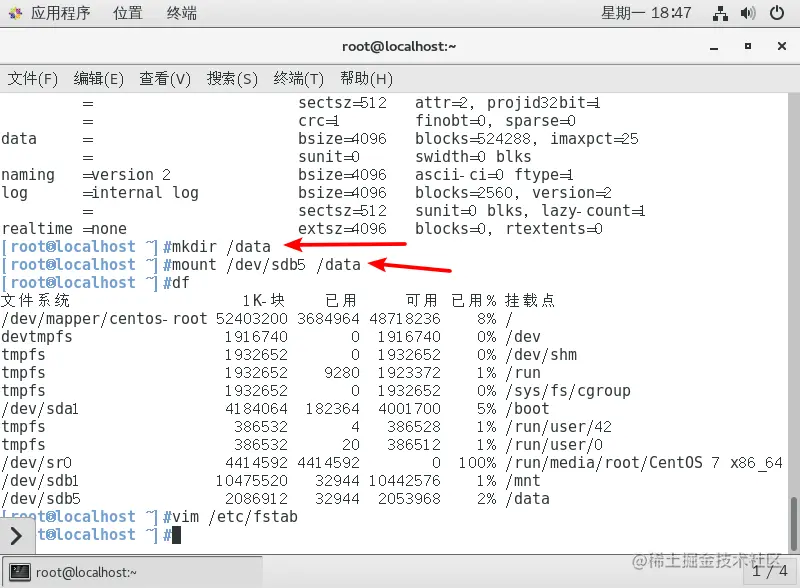Open the 文件(F) menu

click(32, 79)
